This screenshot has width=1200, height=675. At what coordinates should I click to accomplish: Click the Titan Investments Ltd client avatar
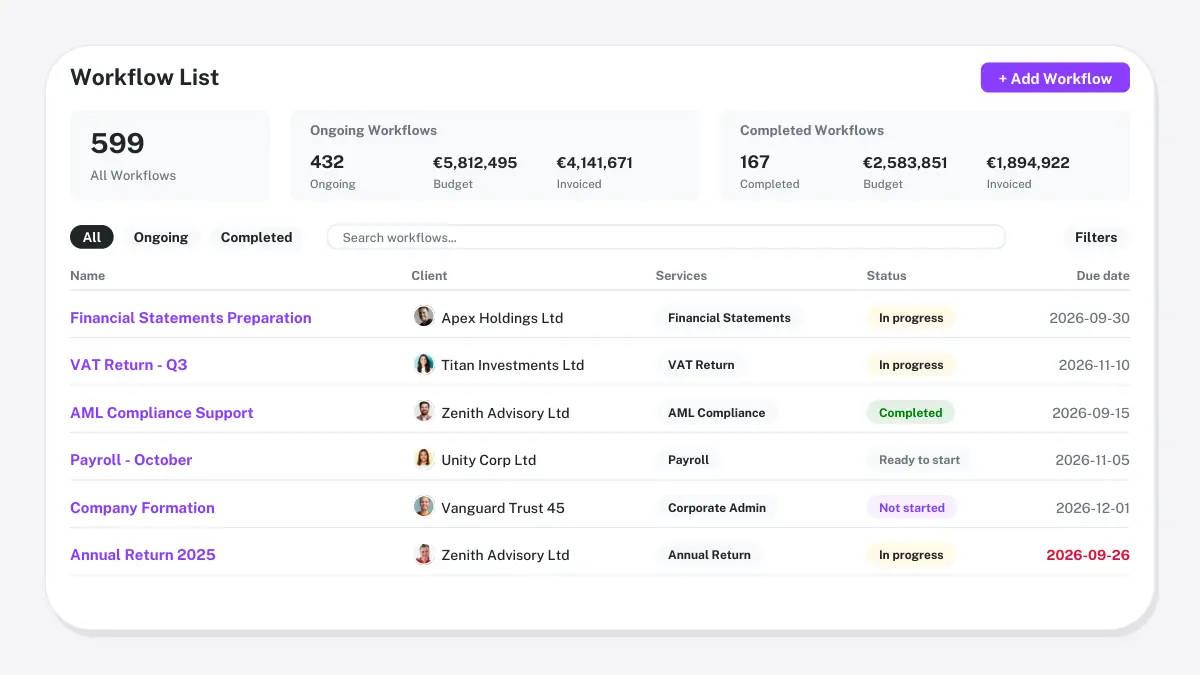point(424,365)
